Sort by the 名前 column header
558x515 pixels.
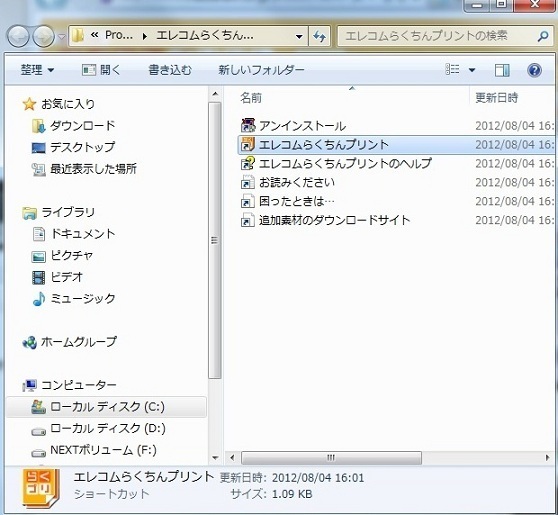[x=251, y=98]
